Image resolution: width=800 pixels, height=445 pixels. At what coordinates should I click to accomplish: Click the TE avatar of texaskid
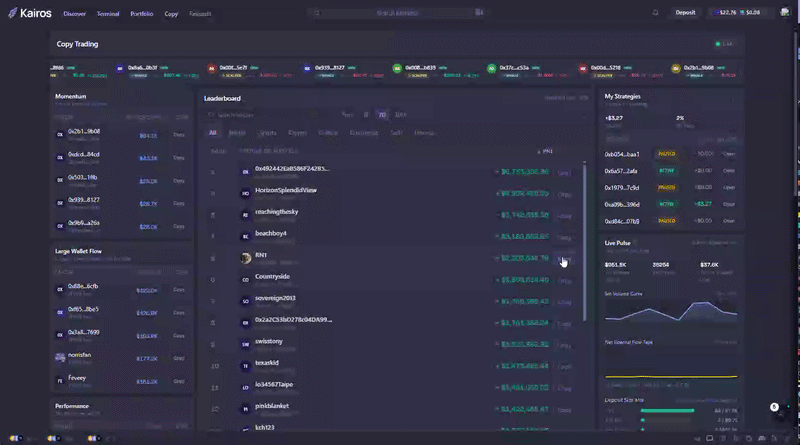click(x=245, y=366)
